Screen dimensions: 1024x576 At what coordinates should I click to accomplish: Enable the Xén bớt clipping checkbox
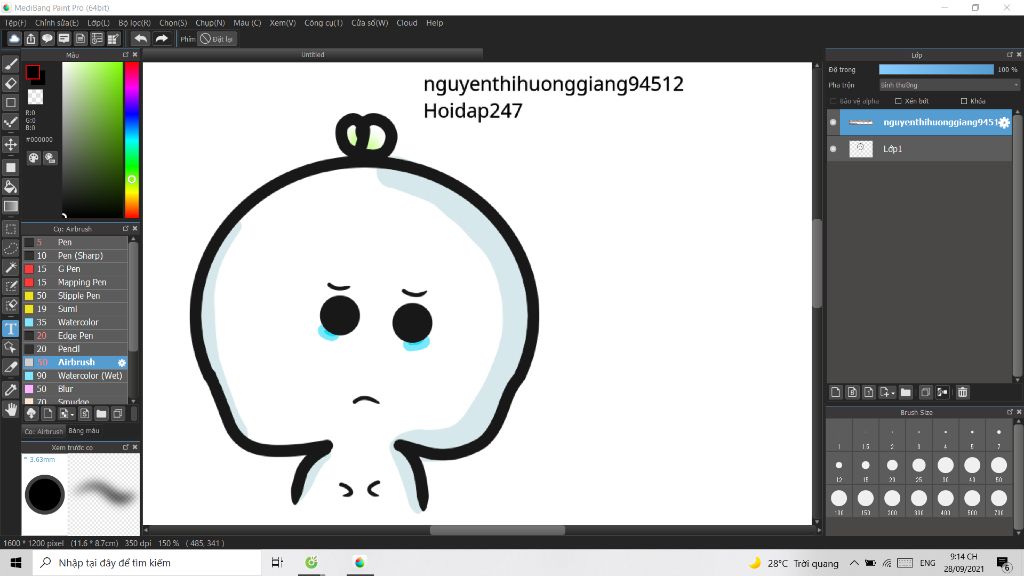(898, 101)
